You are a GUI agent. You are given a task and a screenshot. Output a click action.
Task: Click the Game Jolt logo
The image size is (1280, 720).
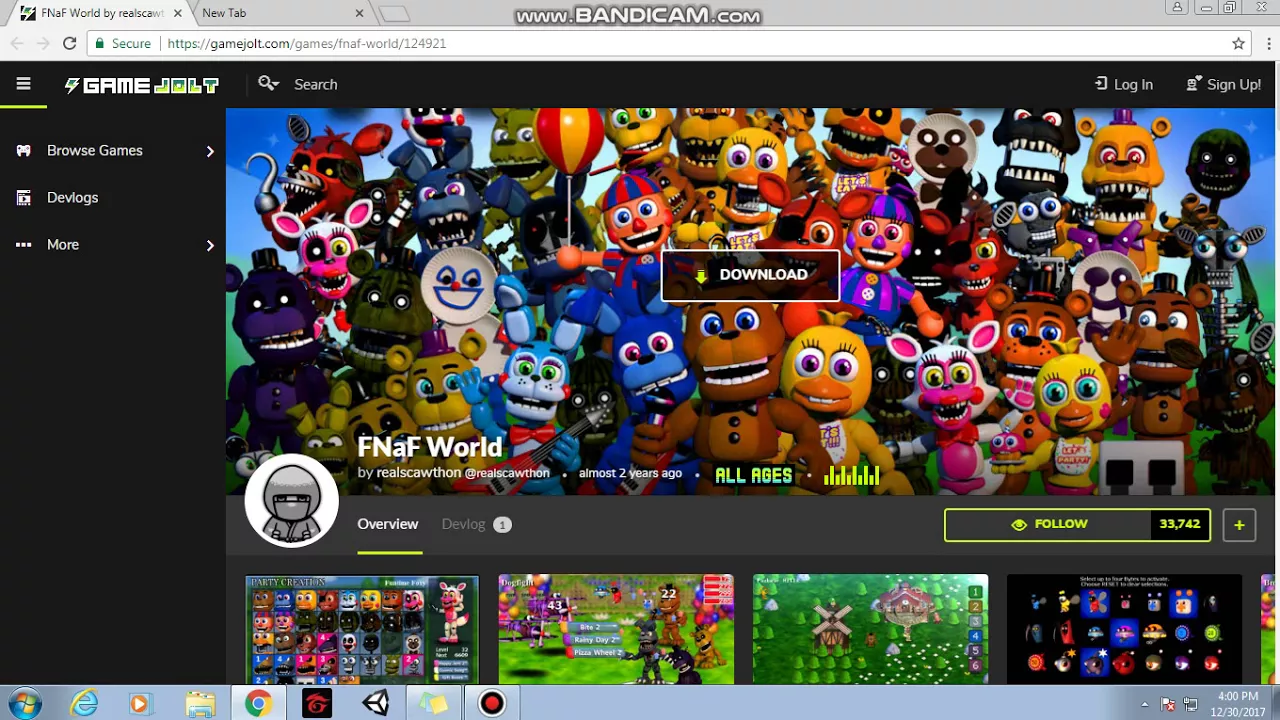click(x=141, y=85)
